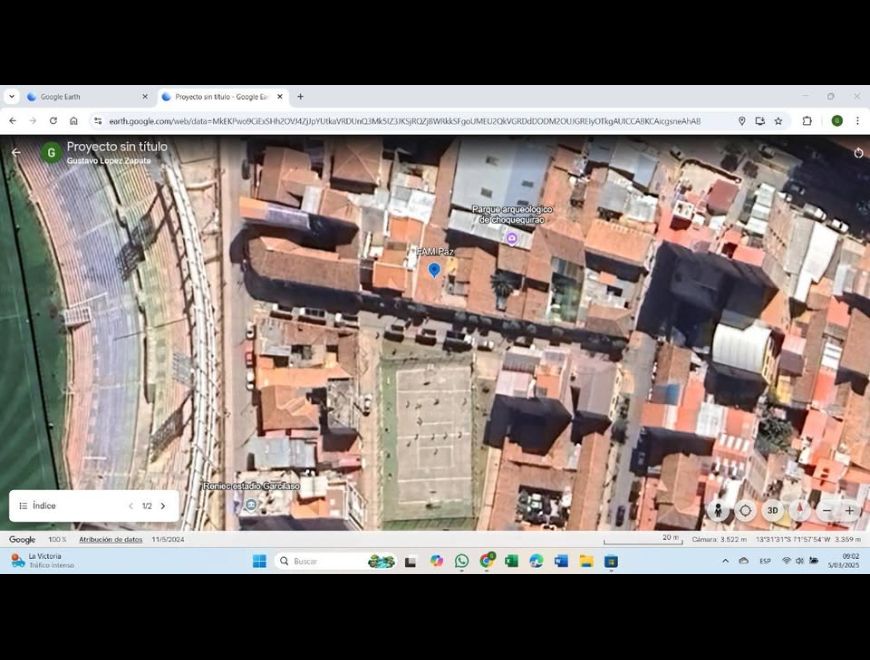Toggle the 3D view button
Viewport: 870px width, 660px height.
coord(772,510)
